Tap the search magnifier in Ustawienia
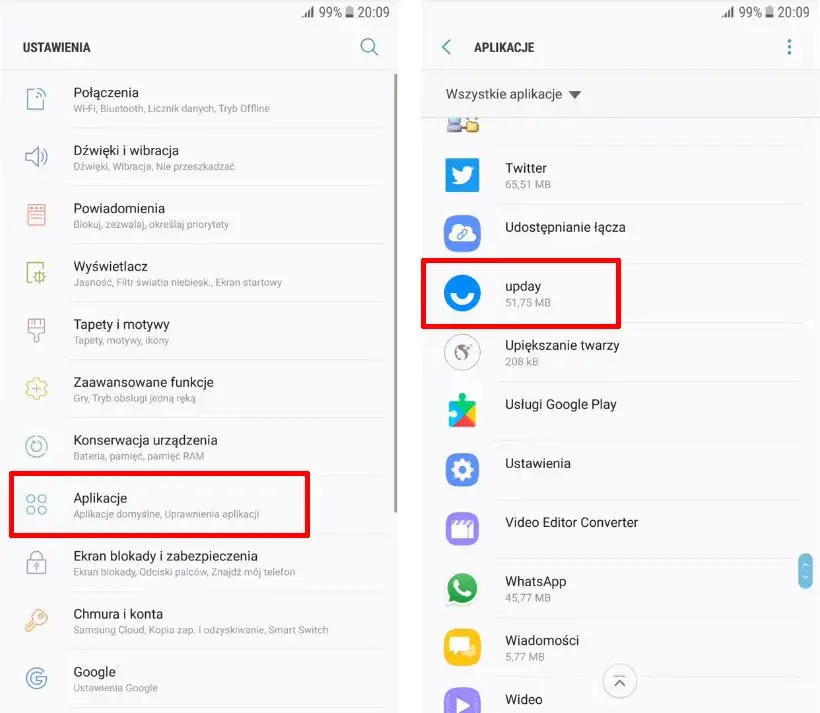The height and width of the screenshot is (713, 820). point(369,47)
